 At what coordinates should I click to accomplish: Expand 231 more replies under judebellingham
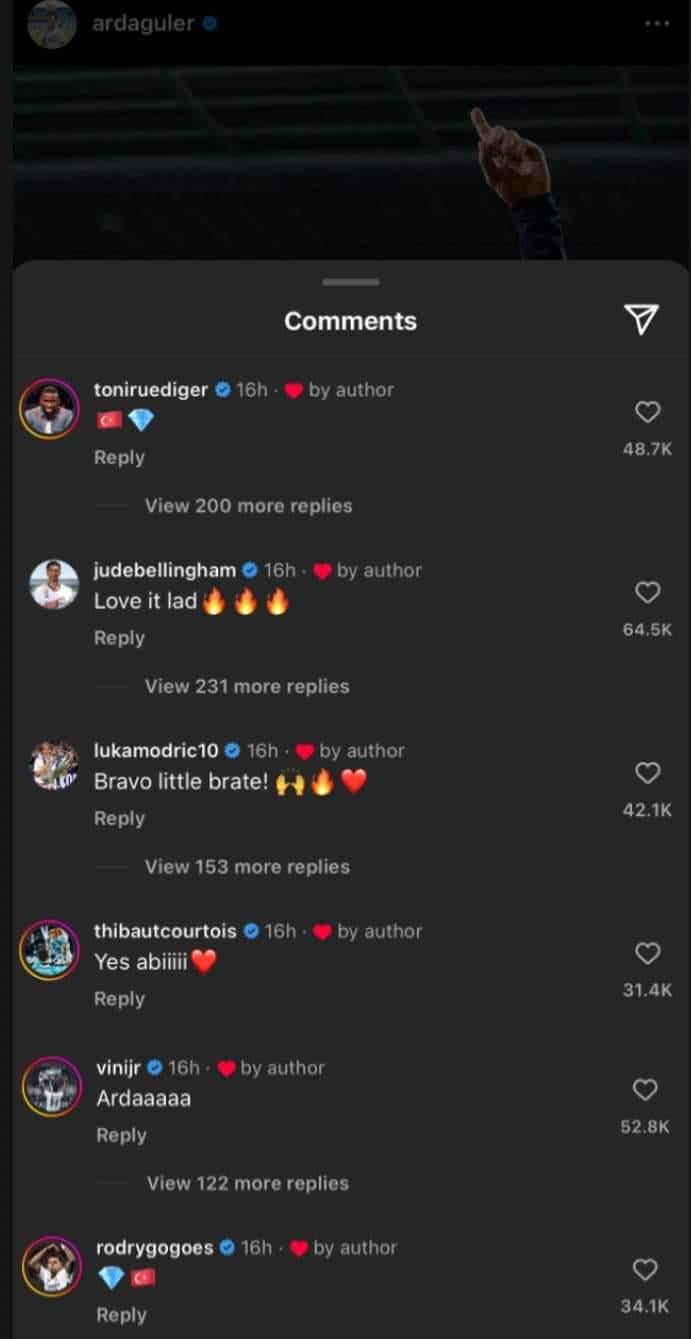pyautogui.click(x=247, y=687)
